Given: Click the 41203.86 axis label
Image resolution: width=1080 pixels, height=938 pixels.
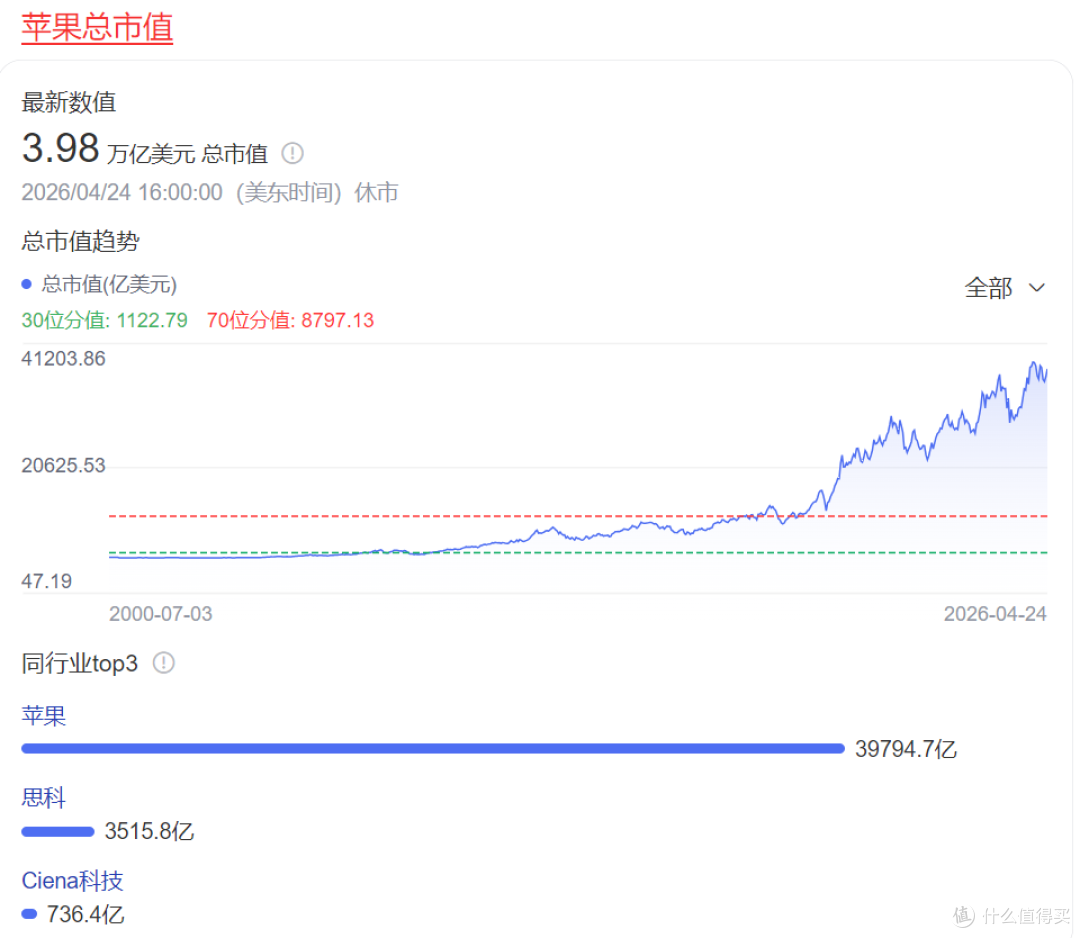Looking at the screenshot, I should 63,358.
